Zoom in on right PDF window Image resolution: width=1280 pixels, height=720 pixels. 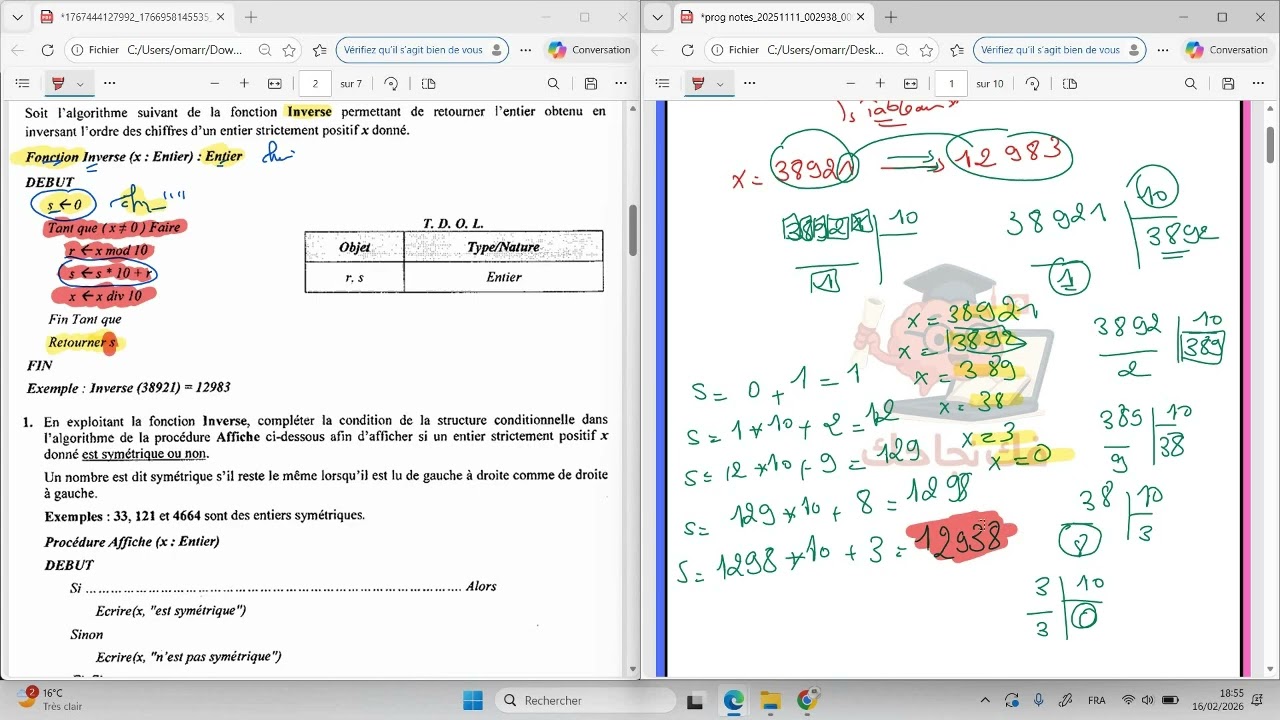880,84
